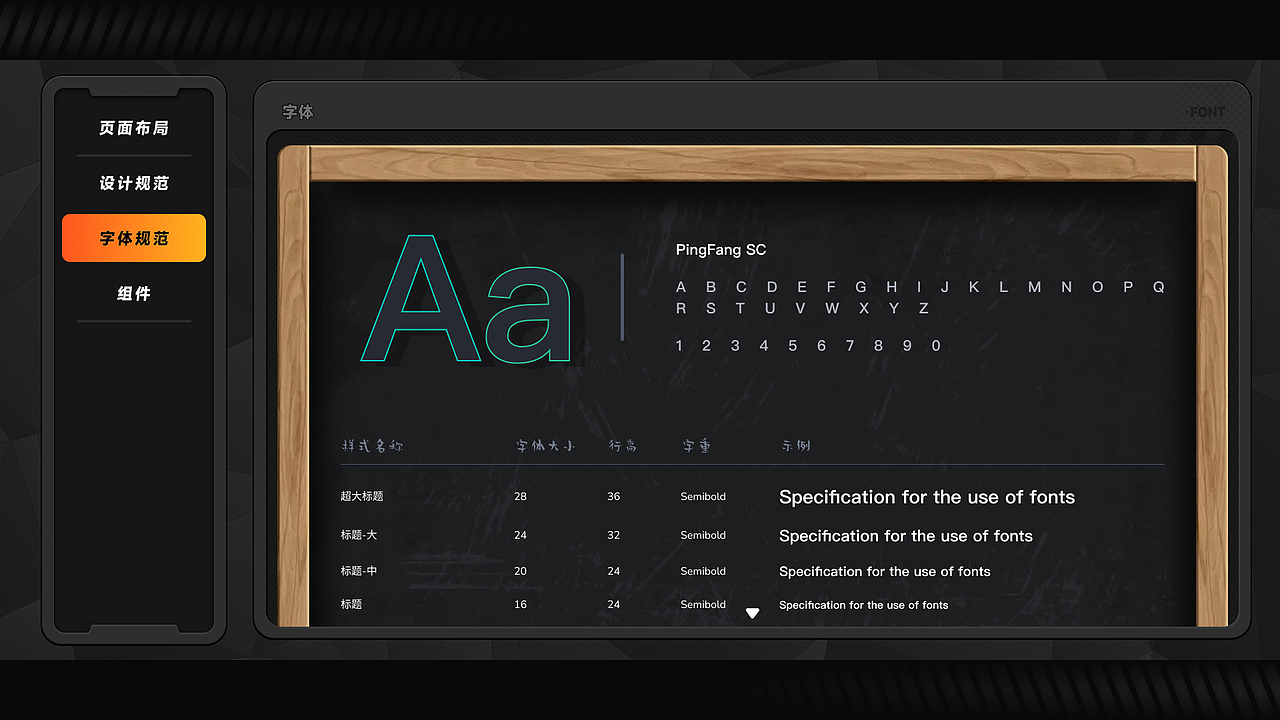Select the 标题-中 style name
Image resolution: width=1280 pixels, height=720 pixels.
click(x=359, y=571)
